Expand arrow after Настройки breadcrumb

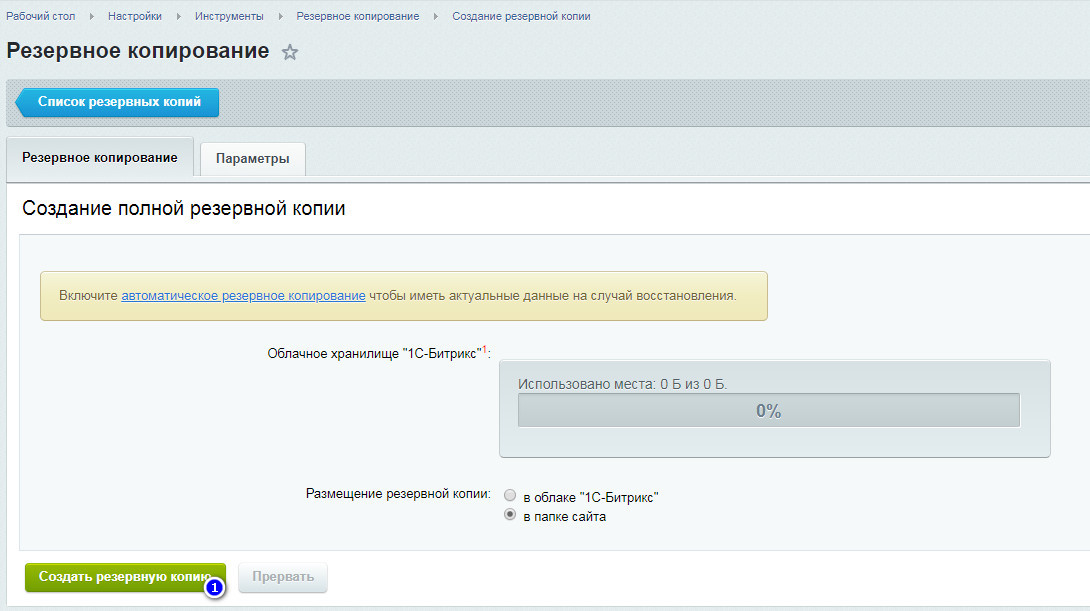(x=178, y=16)
